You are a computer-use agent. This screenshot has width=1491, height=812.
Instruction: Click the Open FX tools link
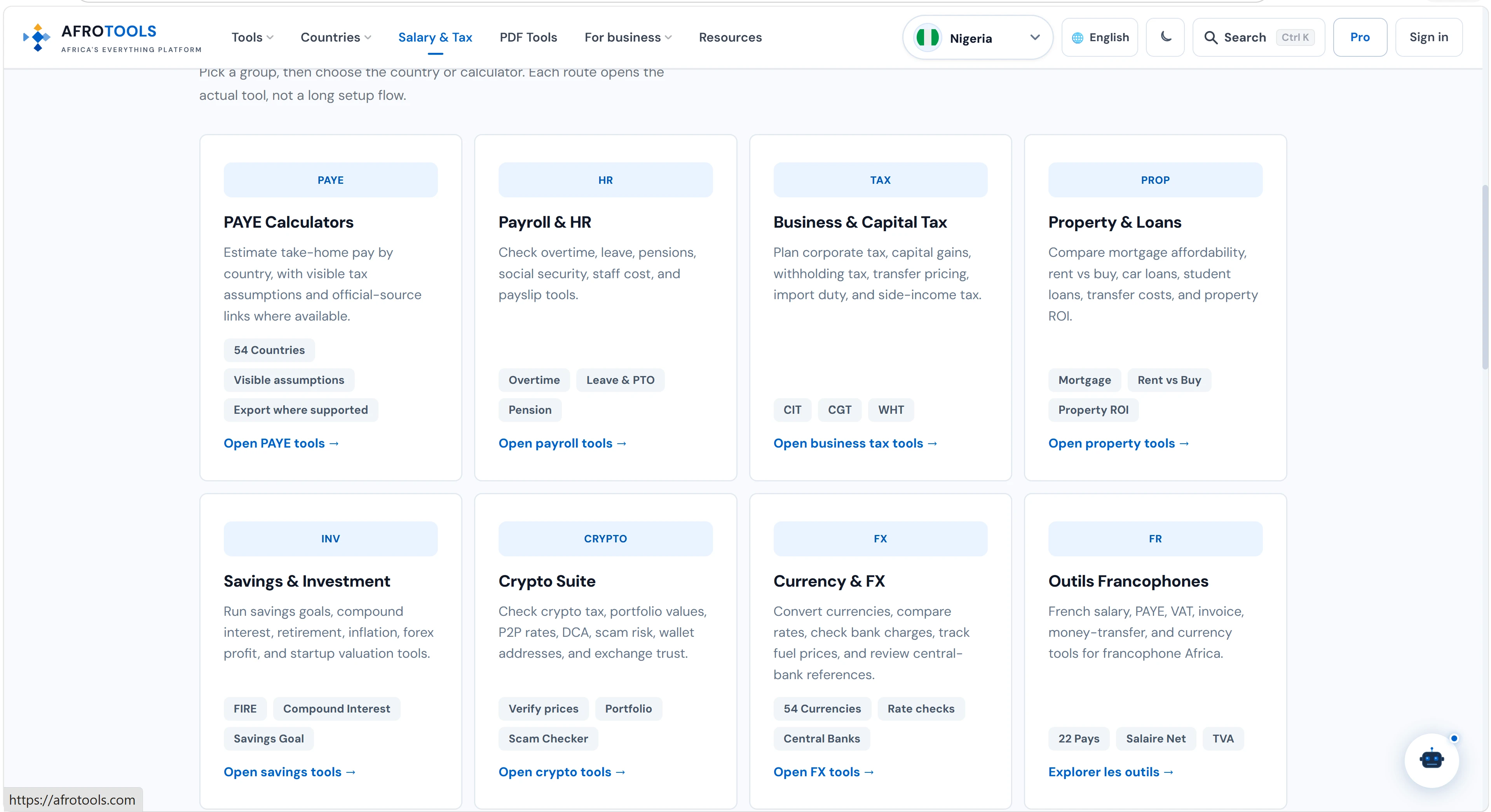[x=824, y=772]
